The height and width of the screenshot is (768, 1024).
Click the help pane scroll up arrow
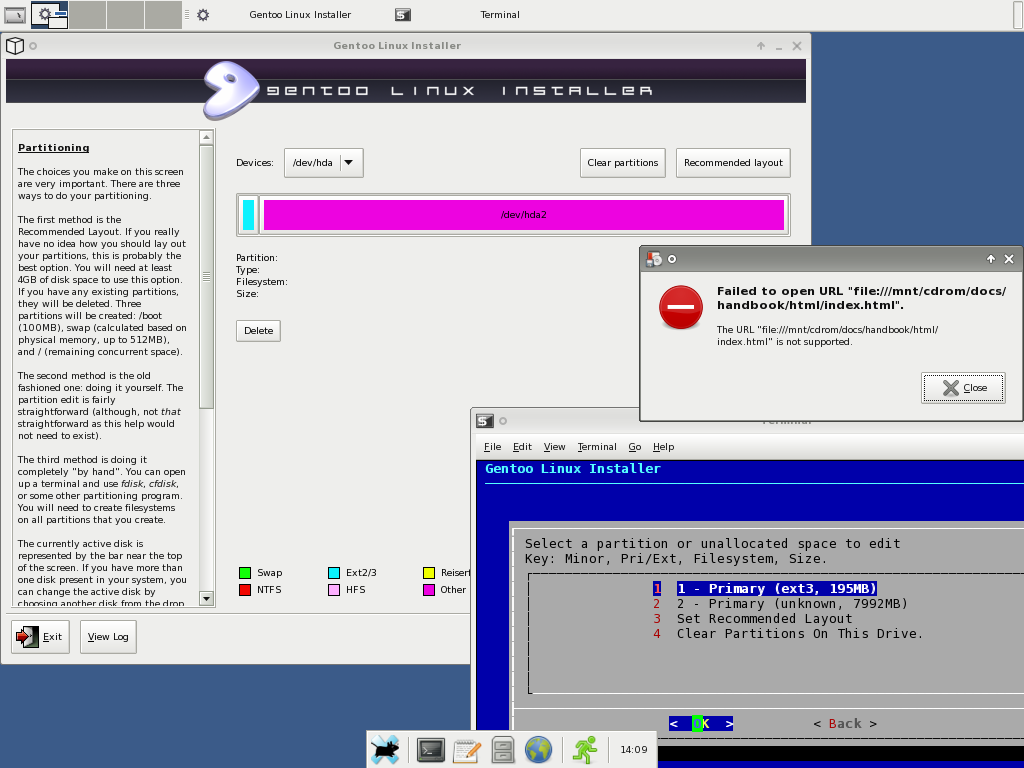coord(206,137)
